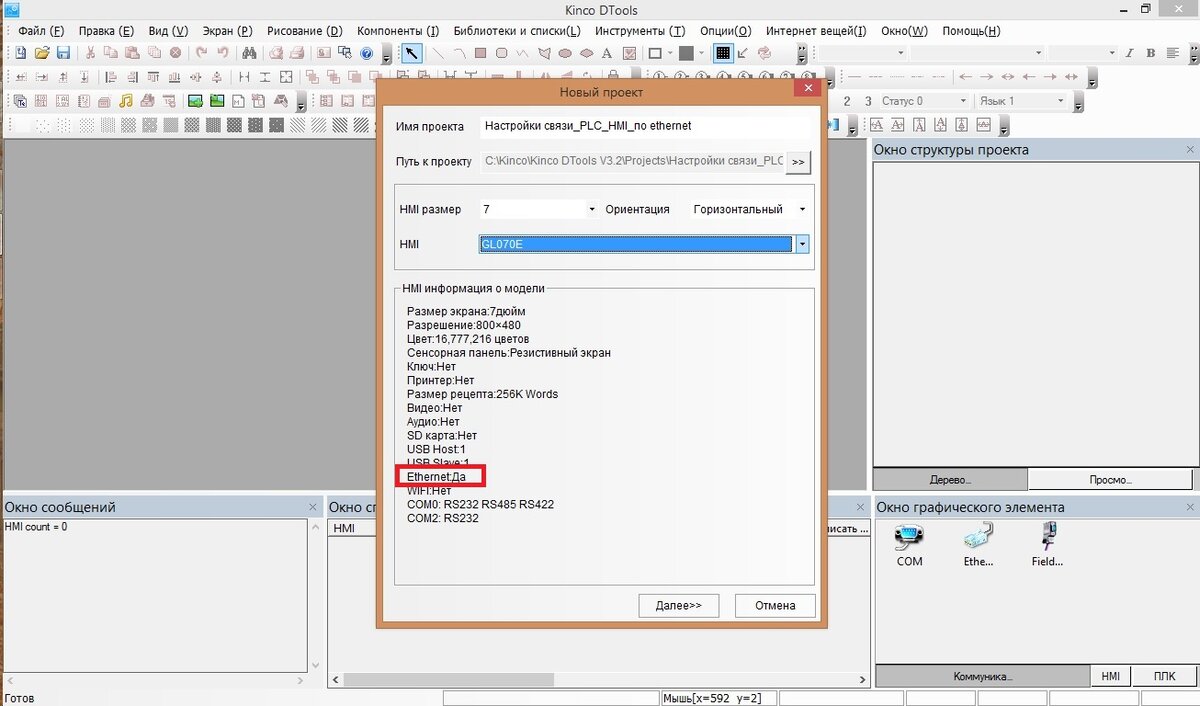
Task: Click the Ethernet:Да info line
Action: 437,477
